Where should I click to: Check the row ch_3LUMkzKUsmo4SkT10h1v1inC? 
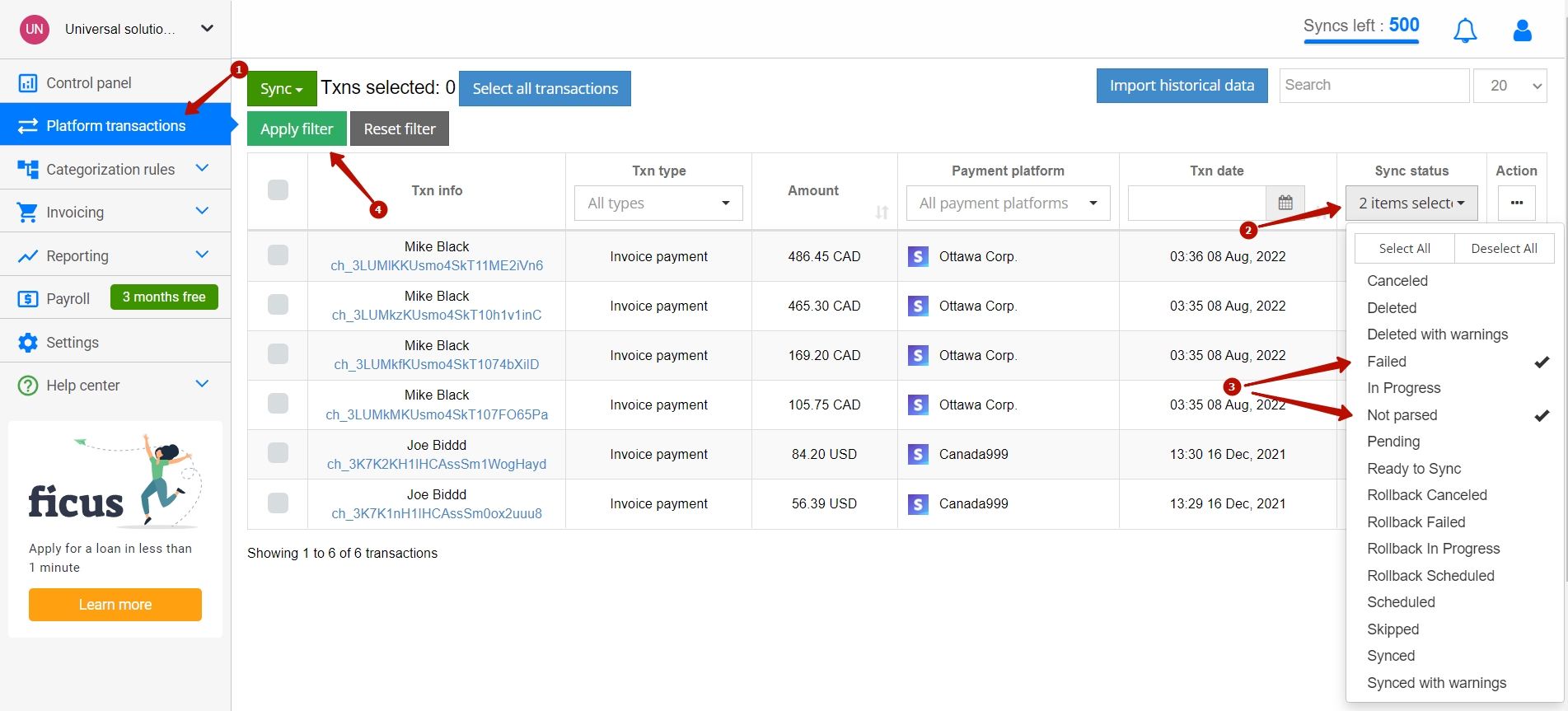278,305
